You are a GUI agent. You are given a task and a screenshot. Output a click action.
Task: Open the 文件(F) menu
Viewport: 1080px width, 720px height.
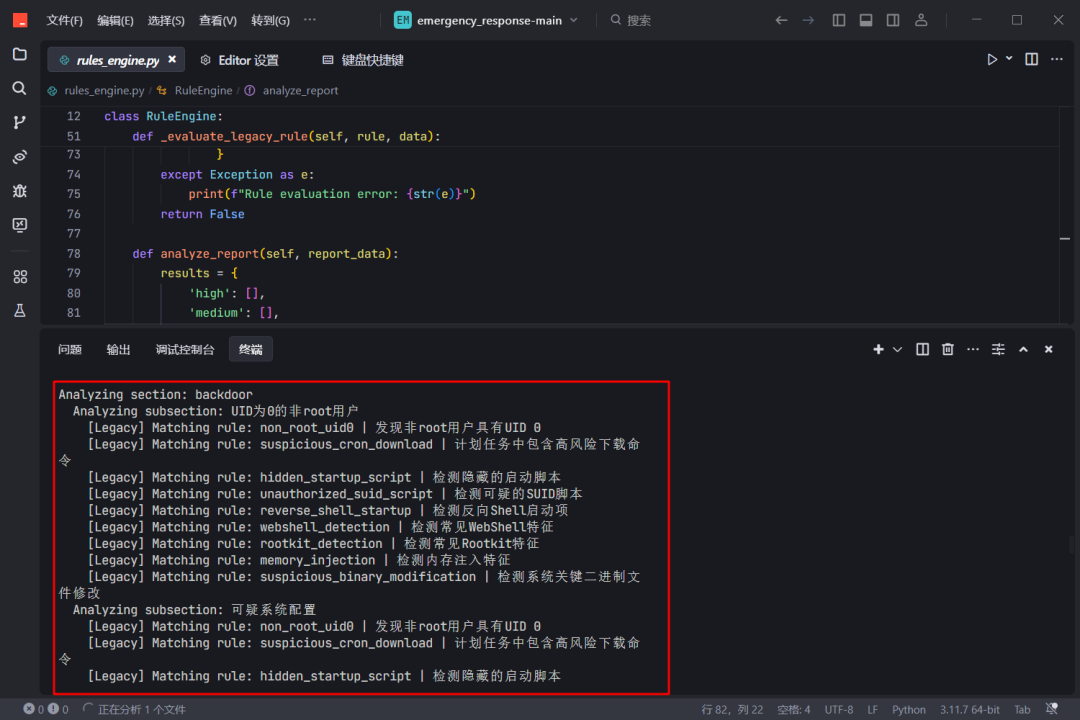(x=65, y=21)
